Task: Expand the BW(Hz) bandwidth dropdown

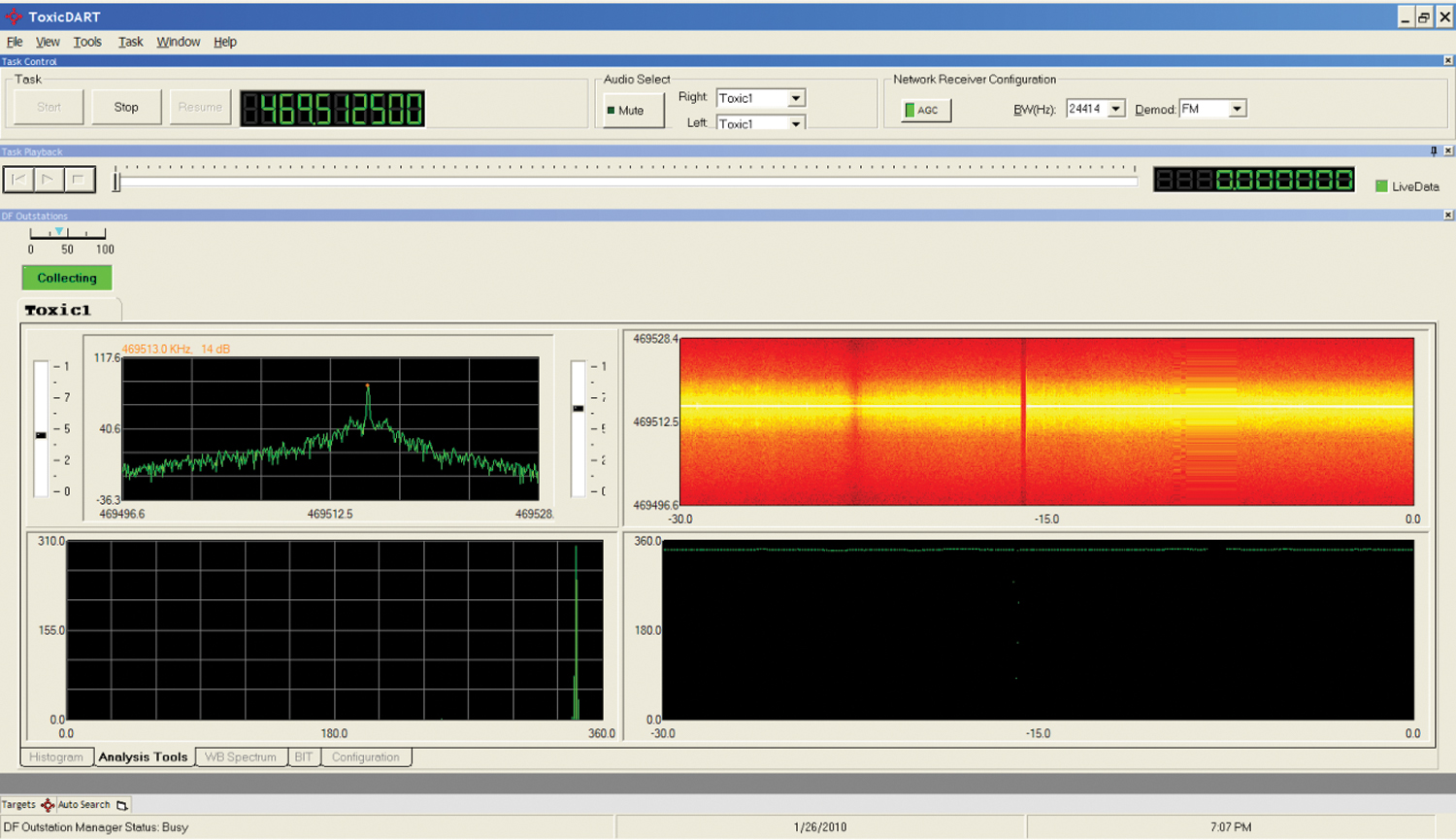Action: click(1115, 109)
